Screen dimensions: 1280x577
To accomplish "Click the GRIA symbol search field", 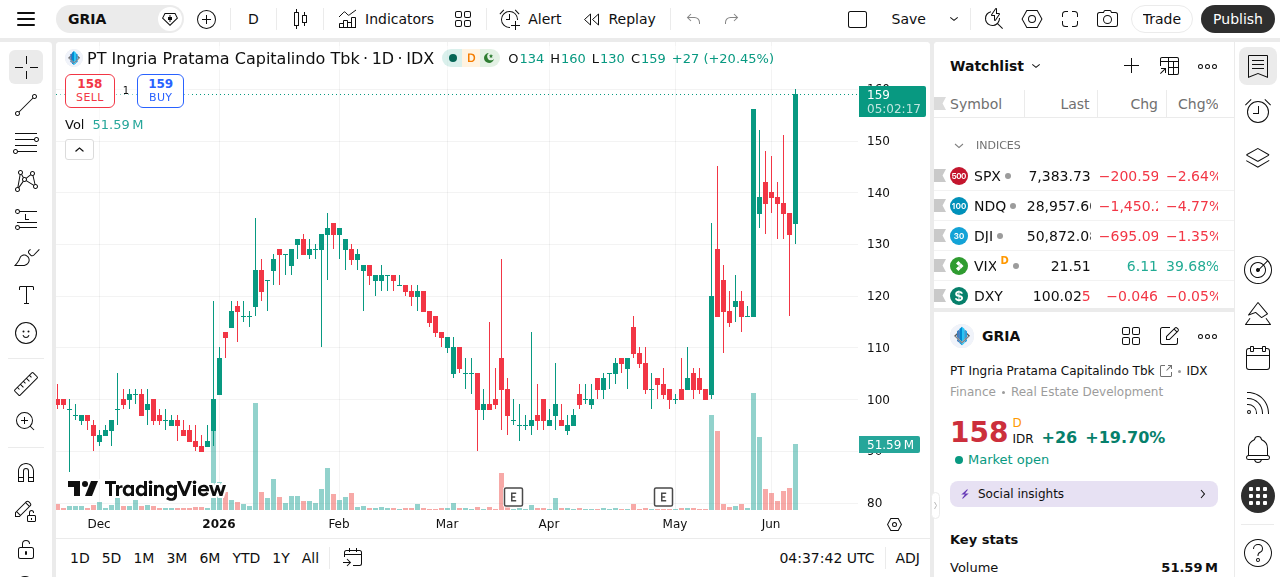I will (x=118, y=19).
